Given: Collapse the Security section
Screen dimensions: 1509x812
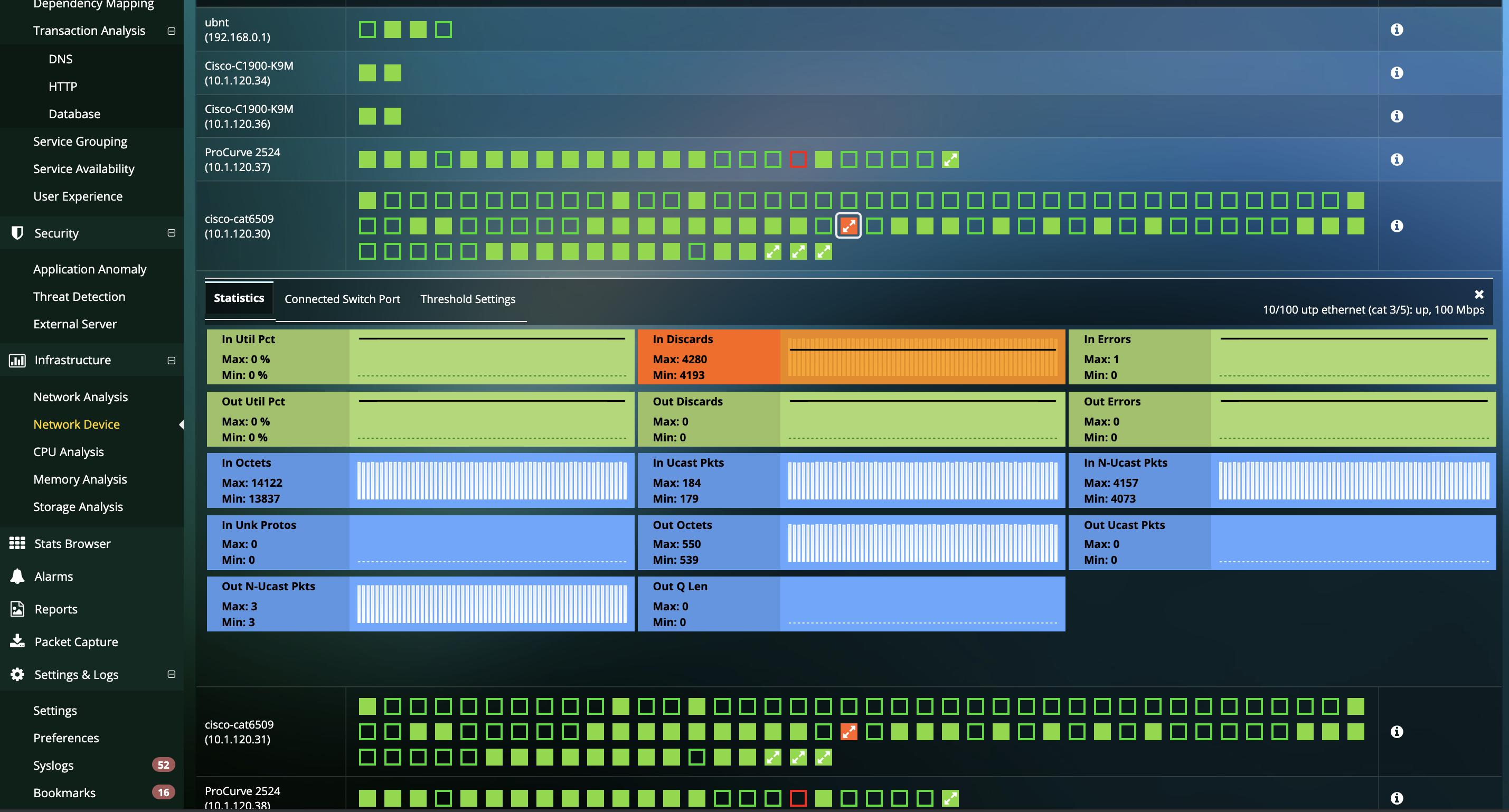Looking at the screenshot, I should [x=171, y=233].
